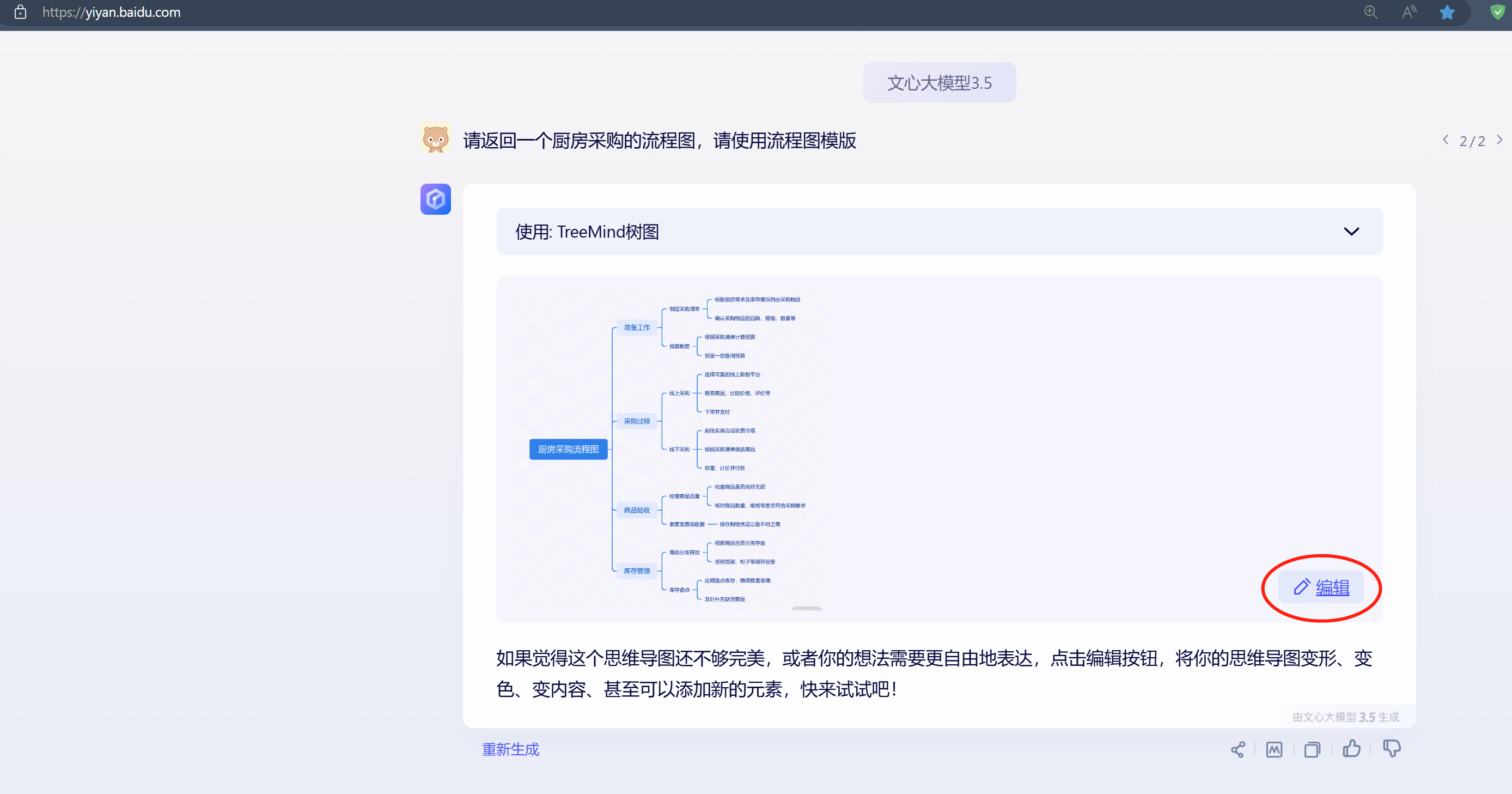Click the 前往实体店或农贸市场 leaf text

[730, 431]
